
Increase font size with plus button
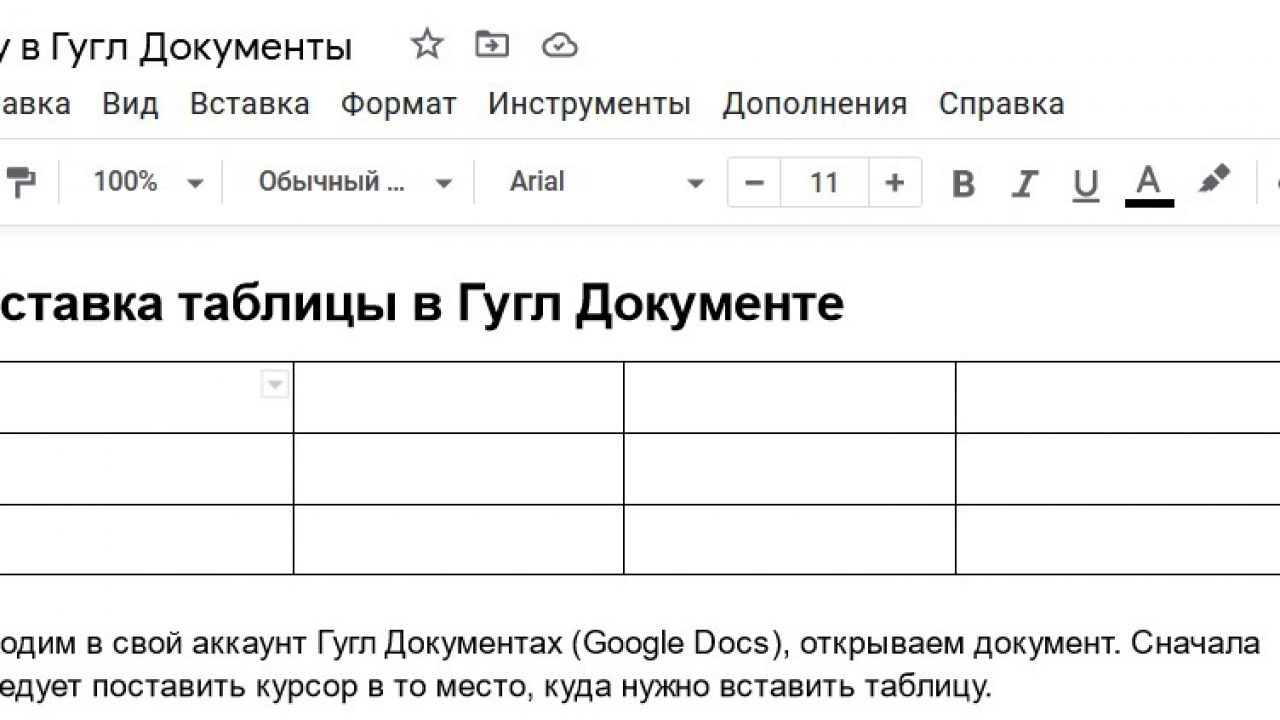tap(895, 182)
